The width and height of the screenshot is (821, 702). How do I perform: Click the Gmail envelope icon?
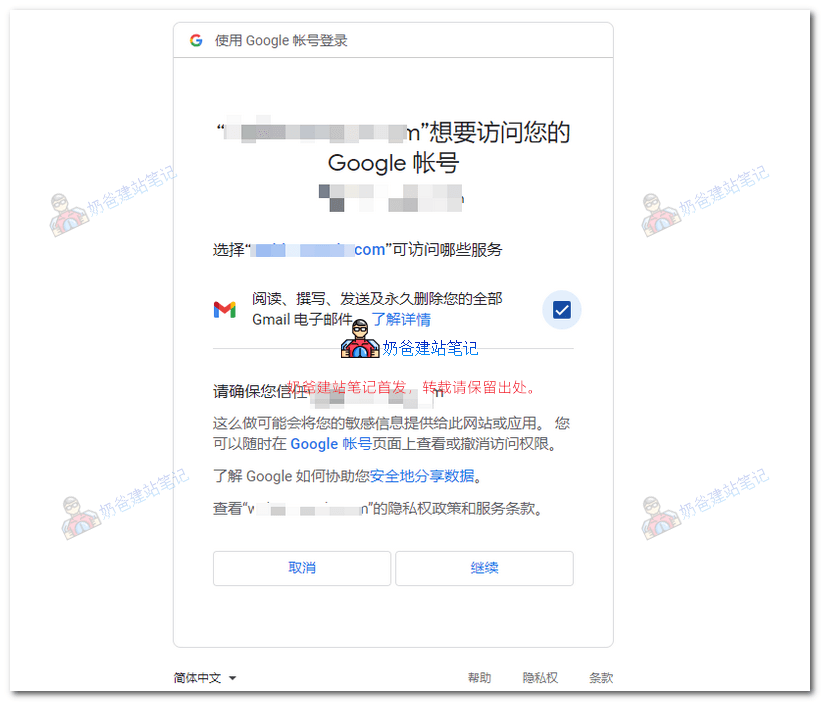coord(225,310)
